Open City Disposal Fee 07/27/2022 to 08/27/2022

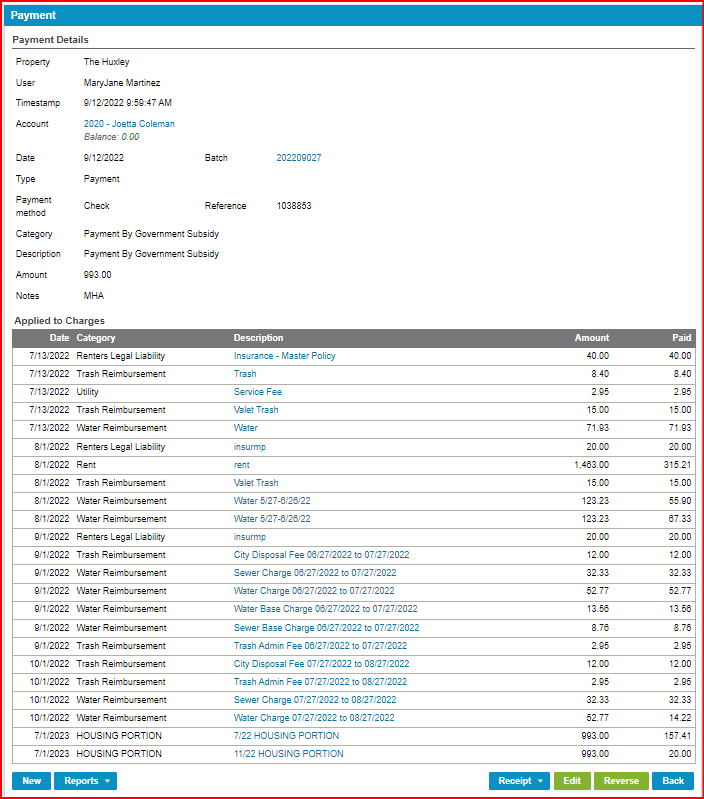click(321, 664)
